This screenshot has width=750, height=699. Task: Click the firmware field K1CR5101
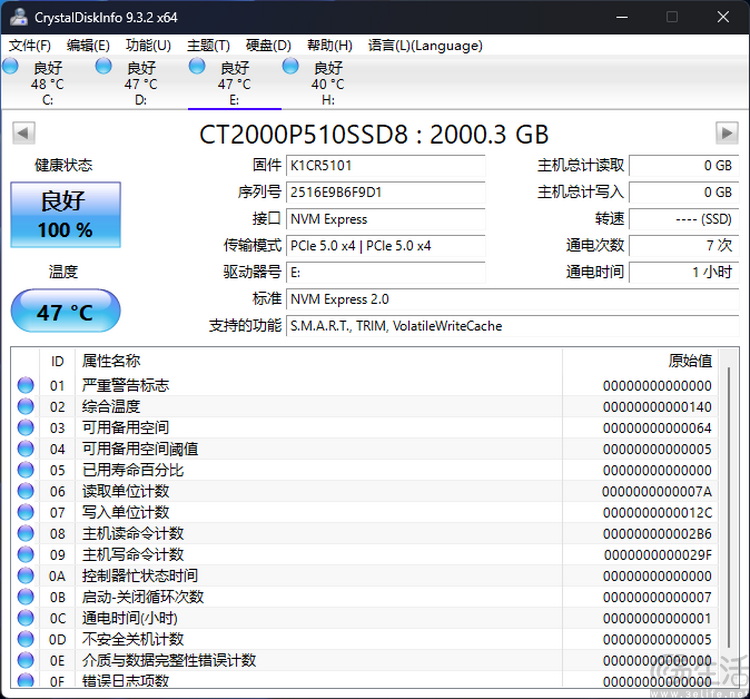pos(386,166)
